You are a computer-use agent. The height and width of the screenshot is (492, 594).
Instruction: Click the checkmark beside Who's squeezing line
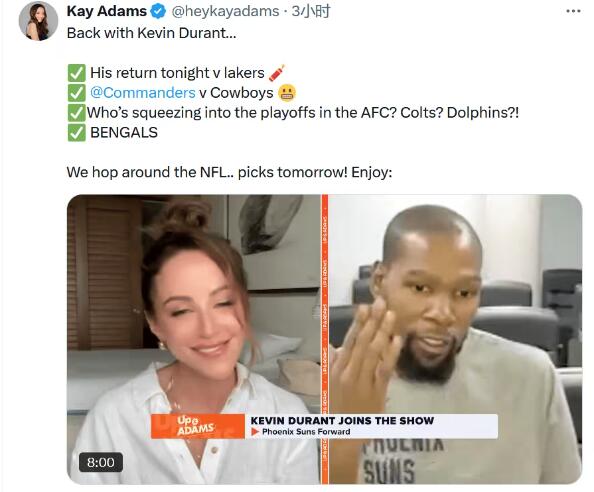pyautogui.click(x=77, y=112)
